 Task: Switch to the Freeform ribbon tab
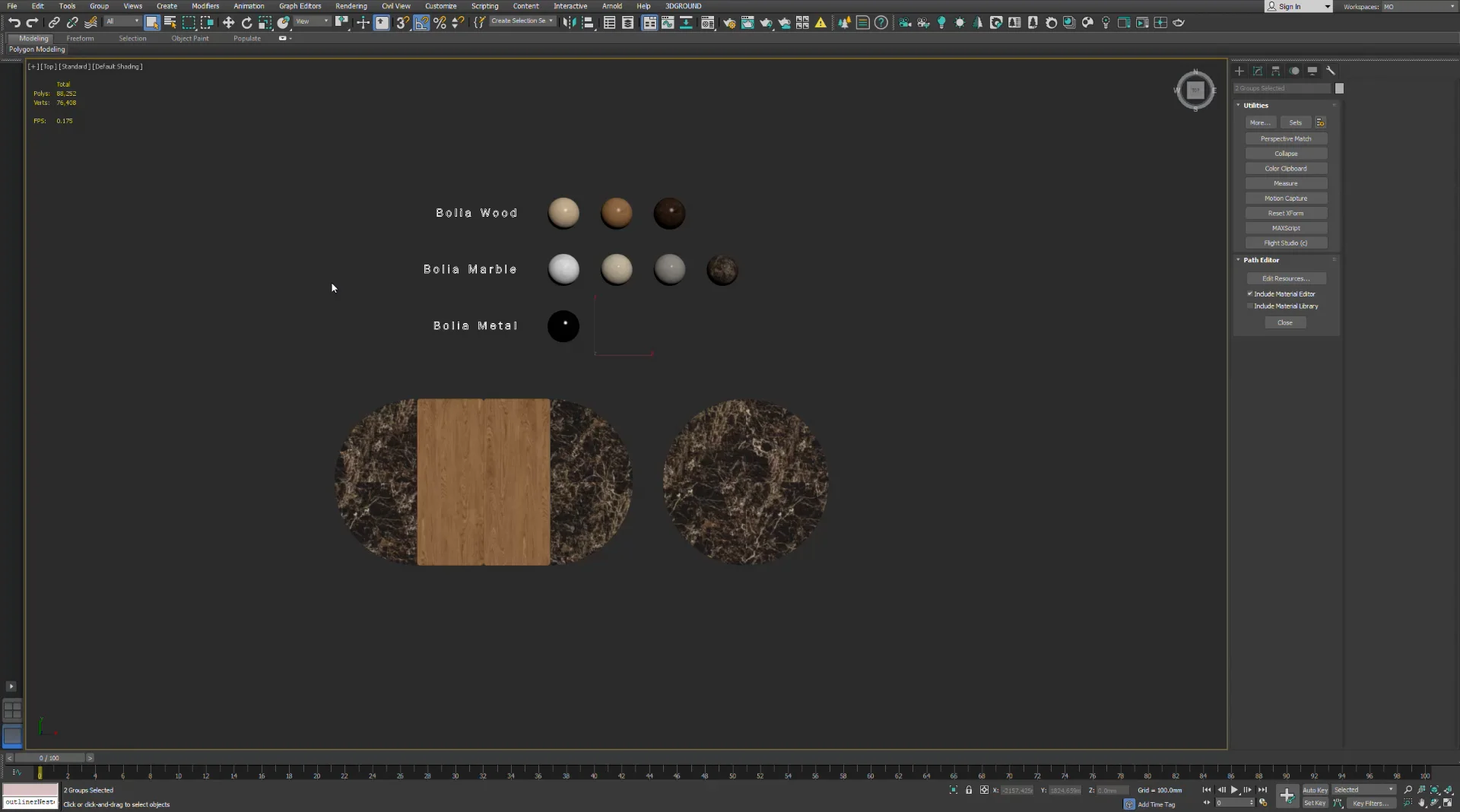[x=81, y=39]
